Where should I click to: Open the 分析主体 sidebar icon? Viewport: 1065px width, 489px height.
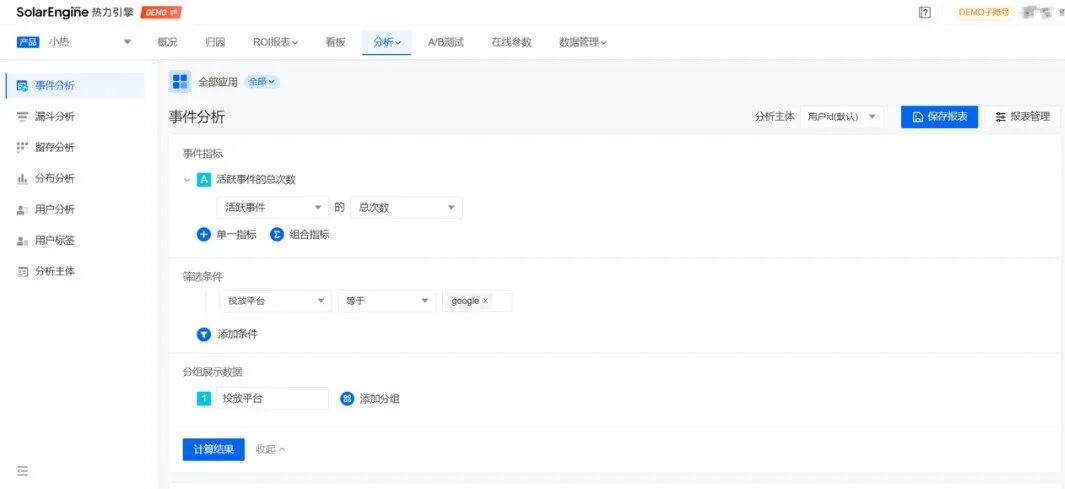pos(22,271)
